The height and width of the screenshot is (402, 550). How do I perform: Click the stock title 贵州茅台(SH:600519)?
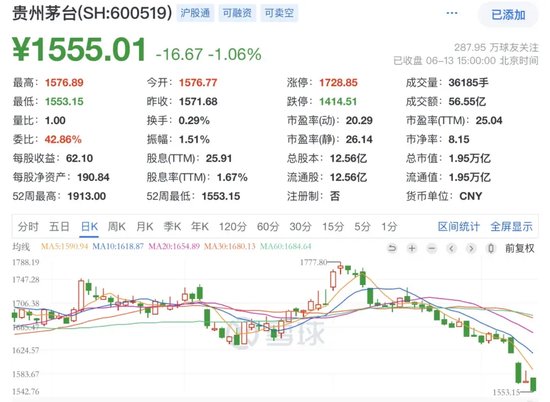[x=92, y=13]
